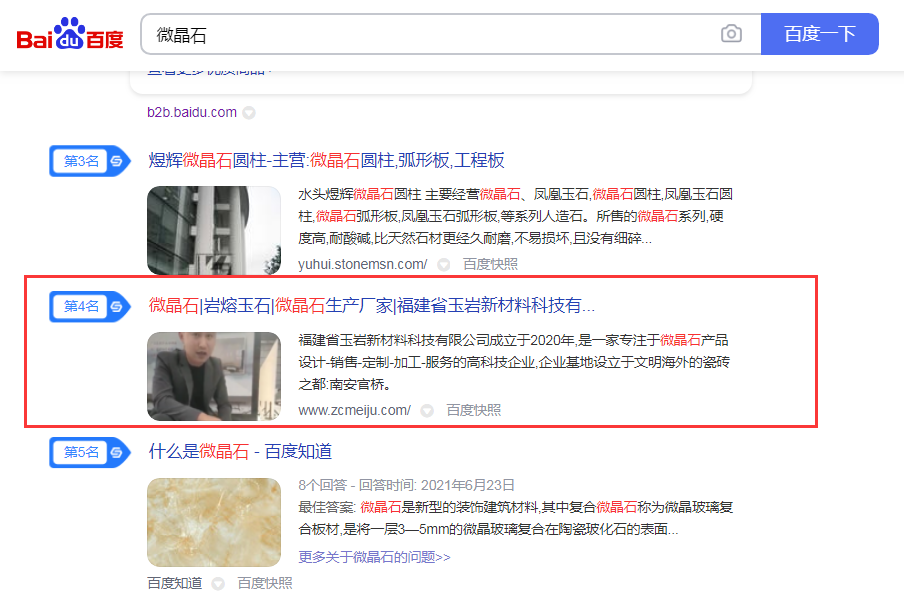This screenshot has width=904, height=606.
Task: Click the 百度一下 search button
Action: (x=819, y=34)
